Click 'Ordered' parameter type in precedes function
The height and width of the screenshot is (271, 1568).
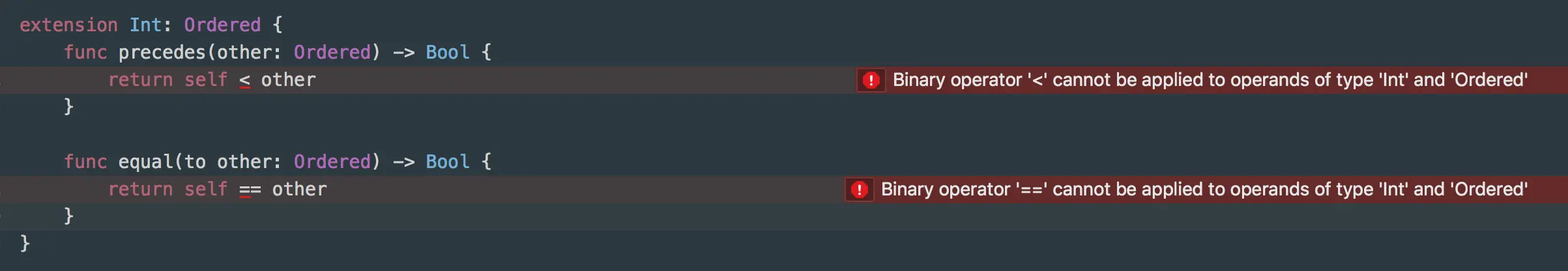pos(332,52)
